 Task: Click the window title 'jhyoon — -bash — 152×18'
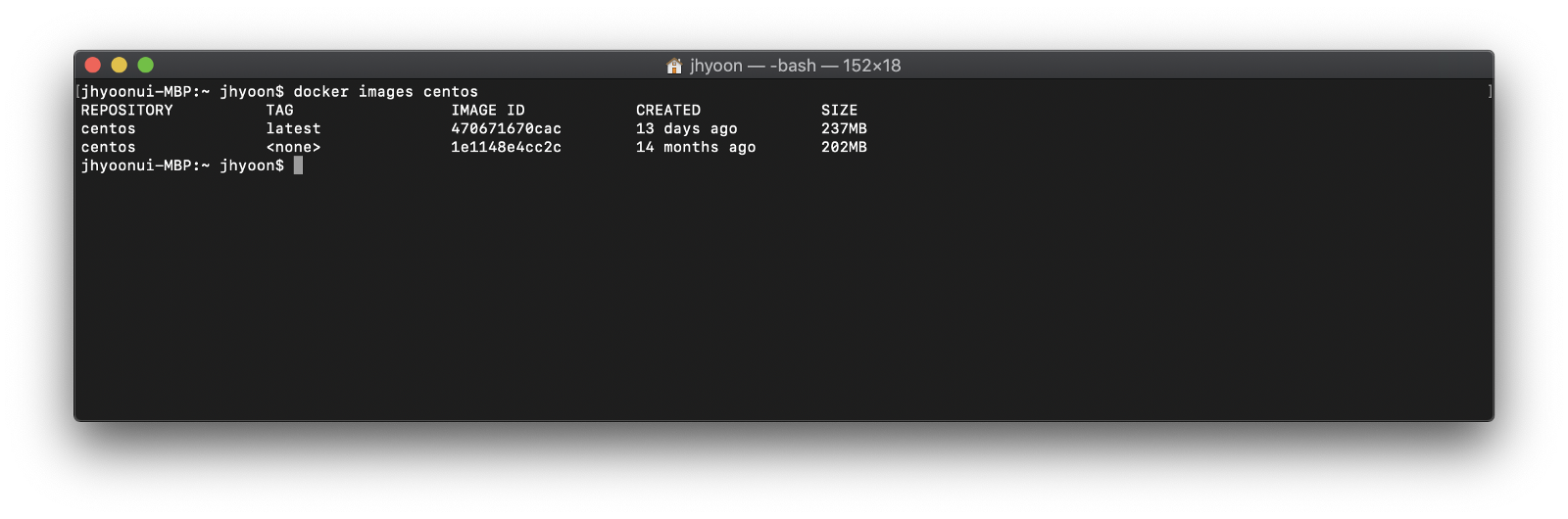tap(795, 66)
